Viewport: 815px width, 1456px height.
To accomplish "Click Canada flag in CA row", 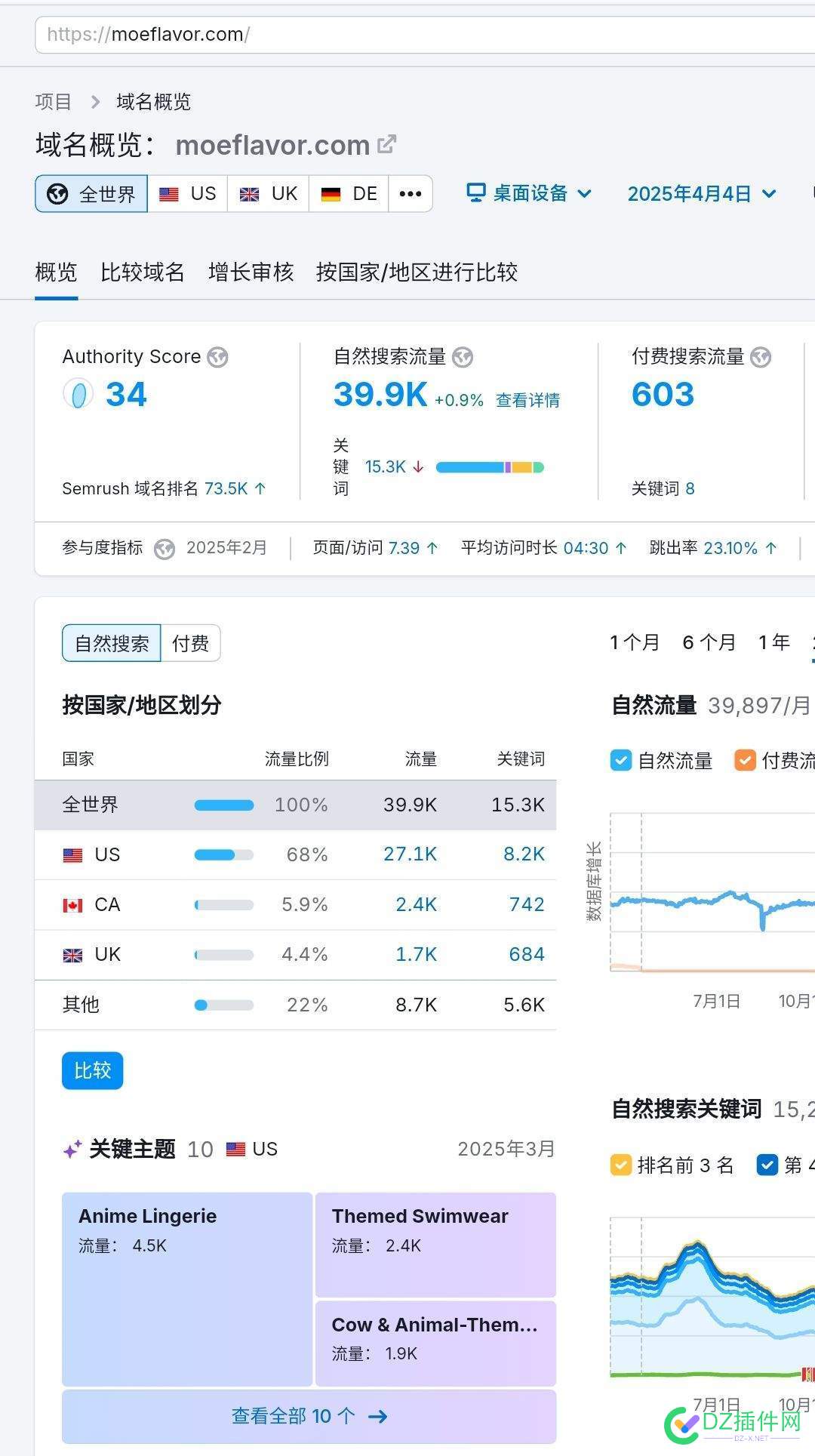I will [x=72, y=905].
